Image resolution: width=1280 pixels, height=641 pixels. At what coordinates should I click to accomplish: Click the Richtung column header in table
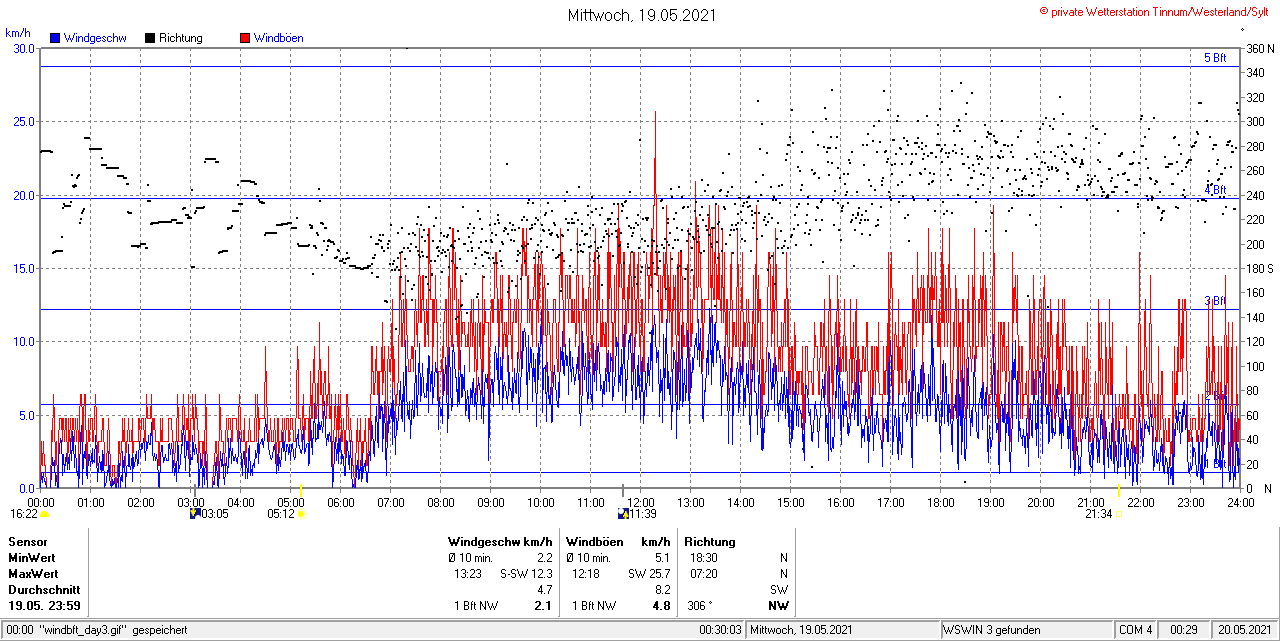click(710, 542)
